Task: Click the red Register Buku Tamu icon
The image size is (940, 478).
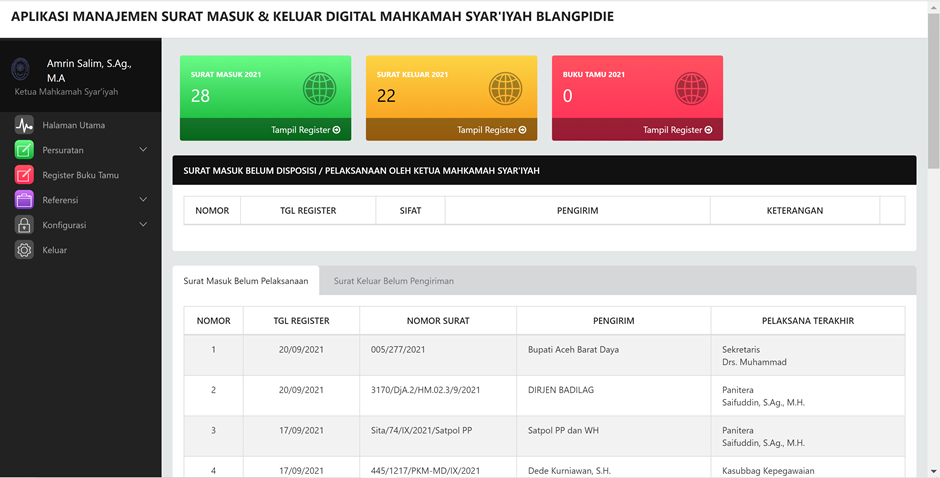Action: pos(24,175)
